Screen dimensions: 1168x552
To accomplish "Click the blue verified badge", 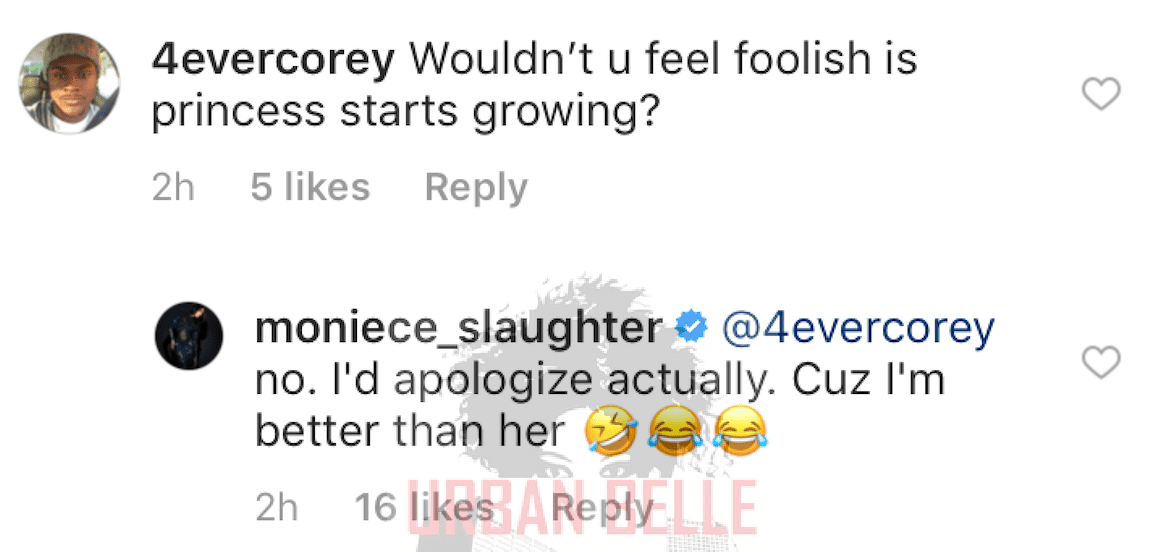I will click(691, 329).
